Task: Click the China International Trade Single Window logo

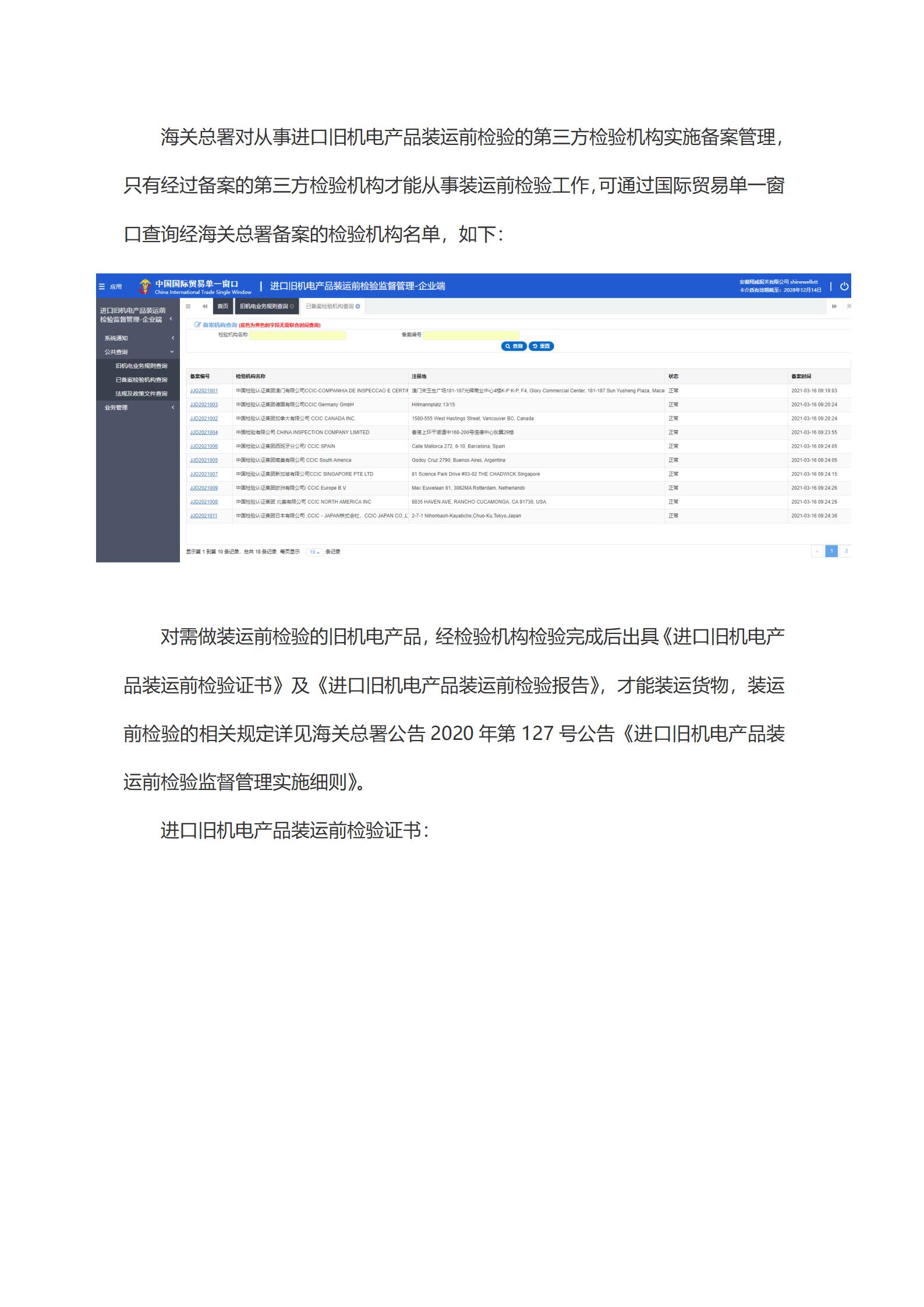Action: click(195, 286)
